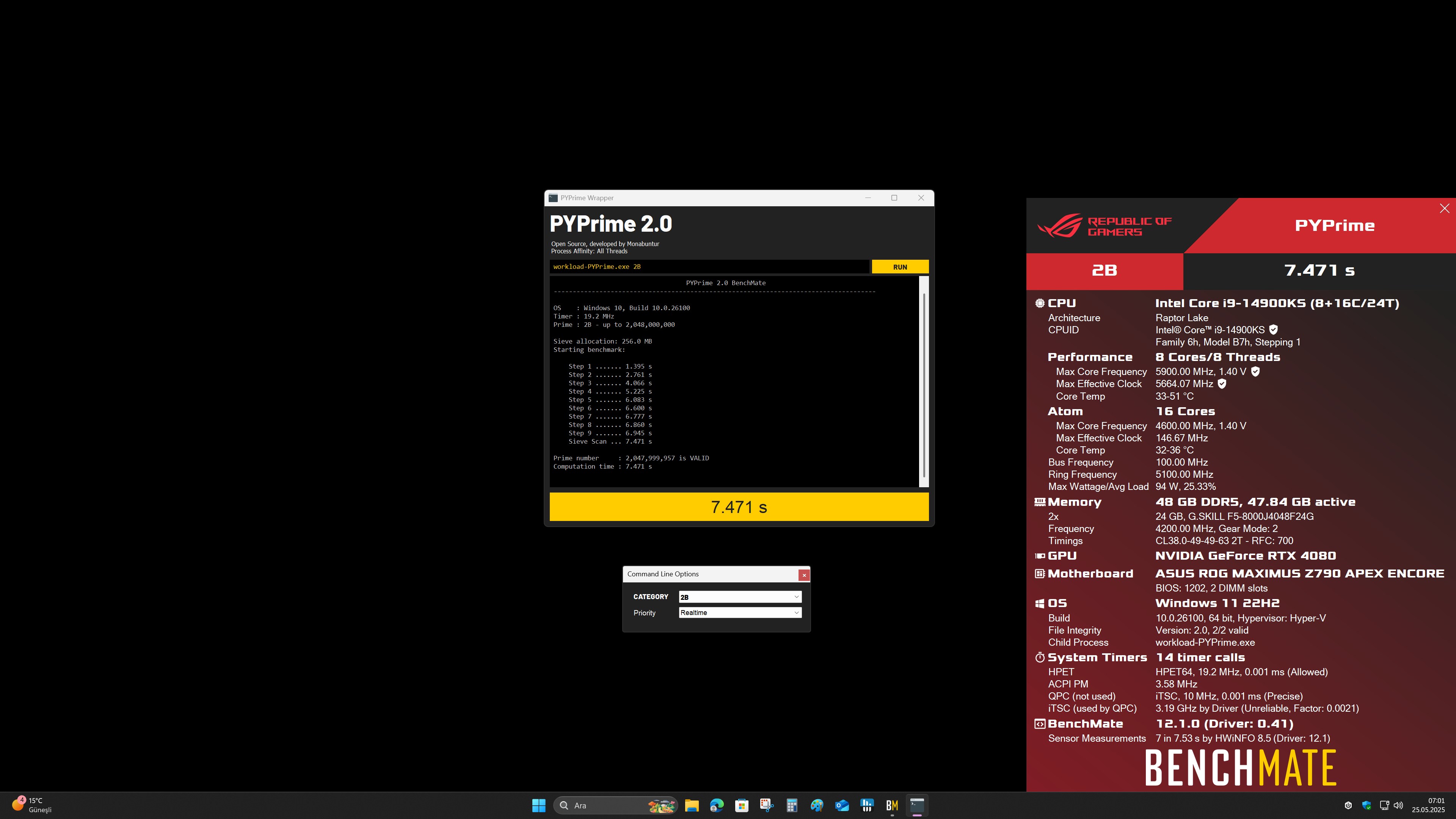Click the Intel Core i9-14900KS CPU heading

(x=1277, y=303)
